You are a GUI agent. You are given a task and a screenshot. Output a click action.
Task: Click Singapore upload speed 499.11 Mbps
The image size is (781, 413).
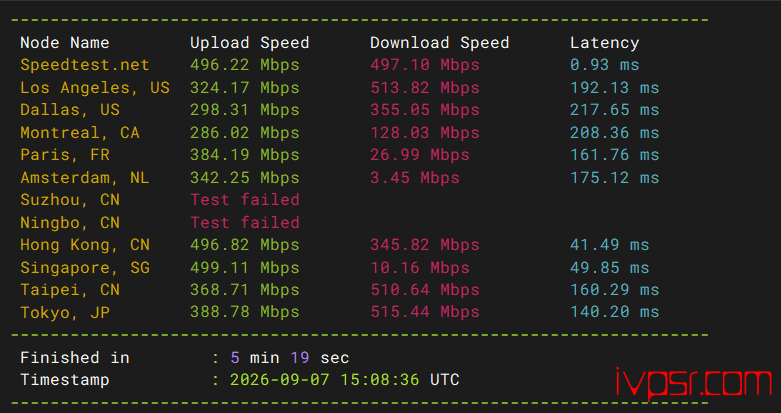click(245, 268)
